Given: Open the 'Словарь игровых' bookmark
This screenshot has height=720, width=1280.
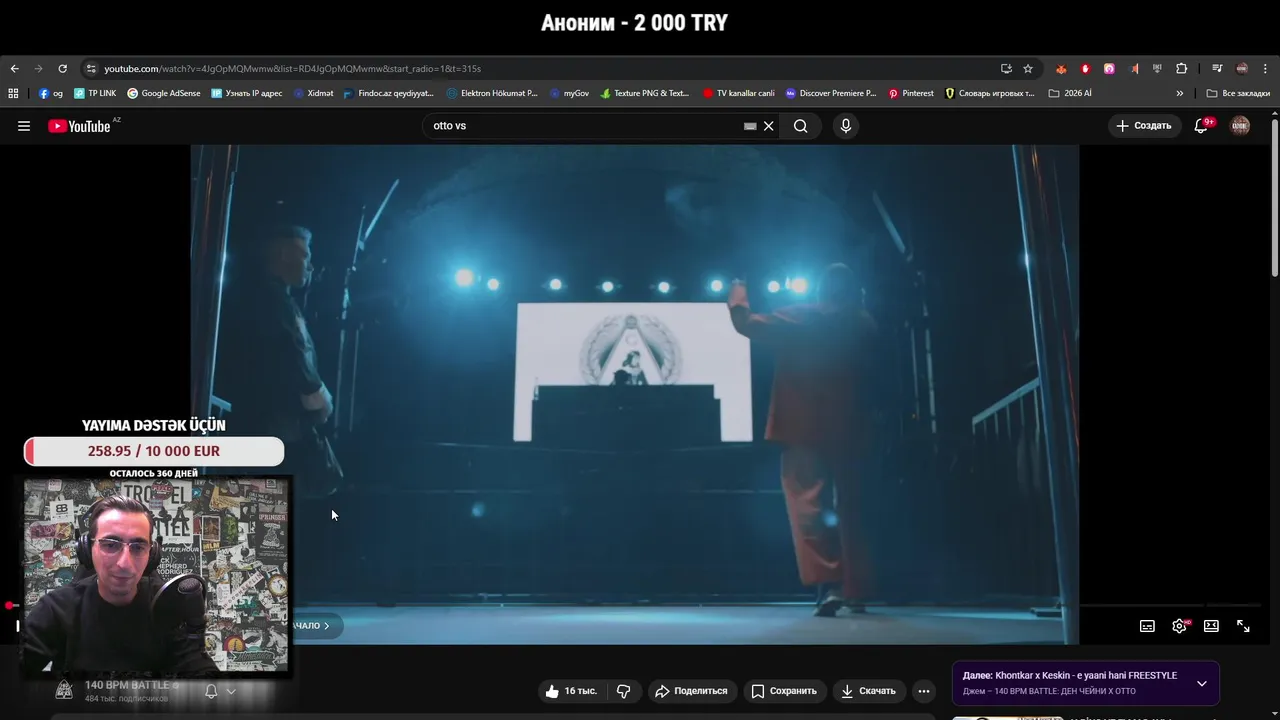Looking at the screenshot, I should coord(990,93).
